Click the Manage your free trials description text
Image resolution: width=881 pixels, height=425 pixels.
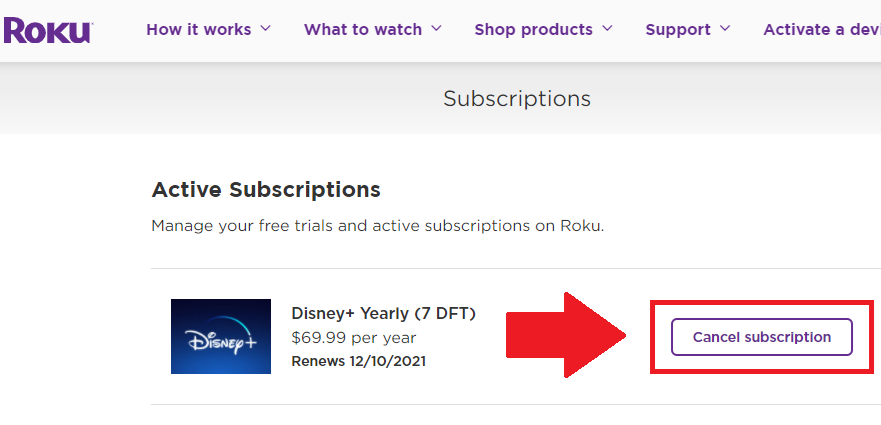click(378, 226)
